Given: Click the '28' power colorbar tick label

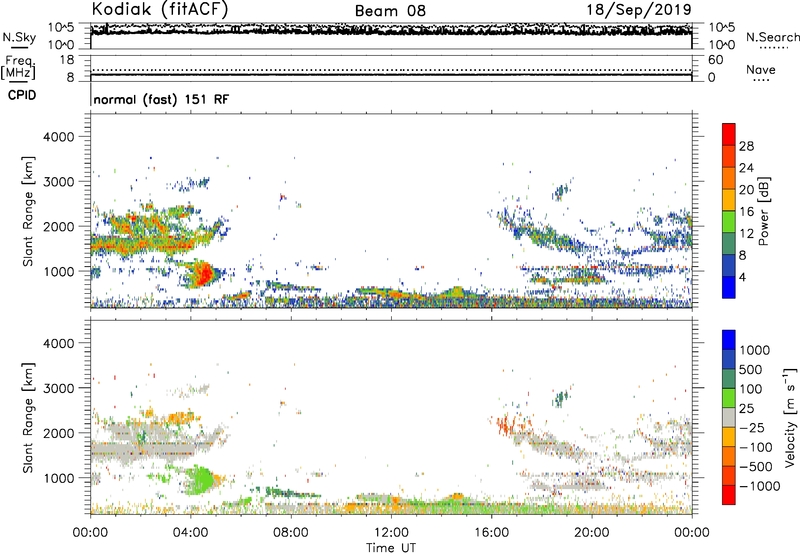Looking at the screenshot, I should (746, 146).
